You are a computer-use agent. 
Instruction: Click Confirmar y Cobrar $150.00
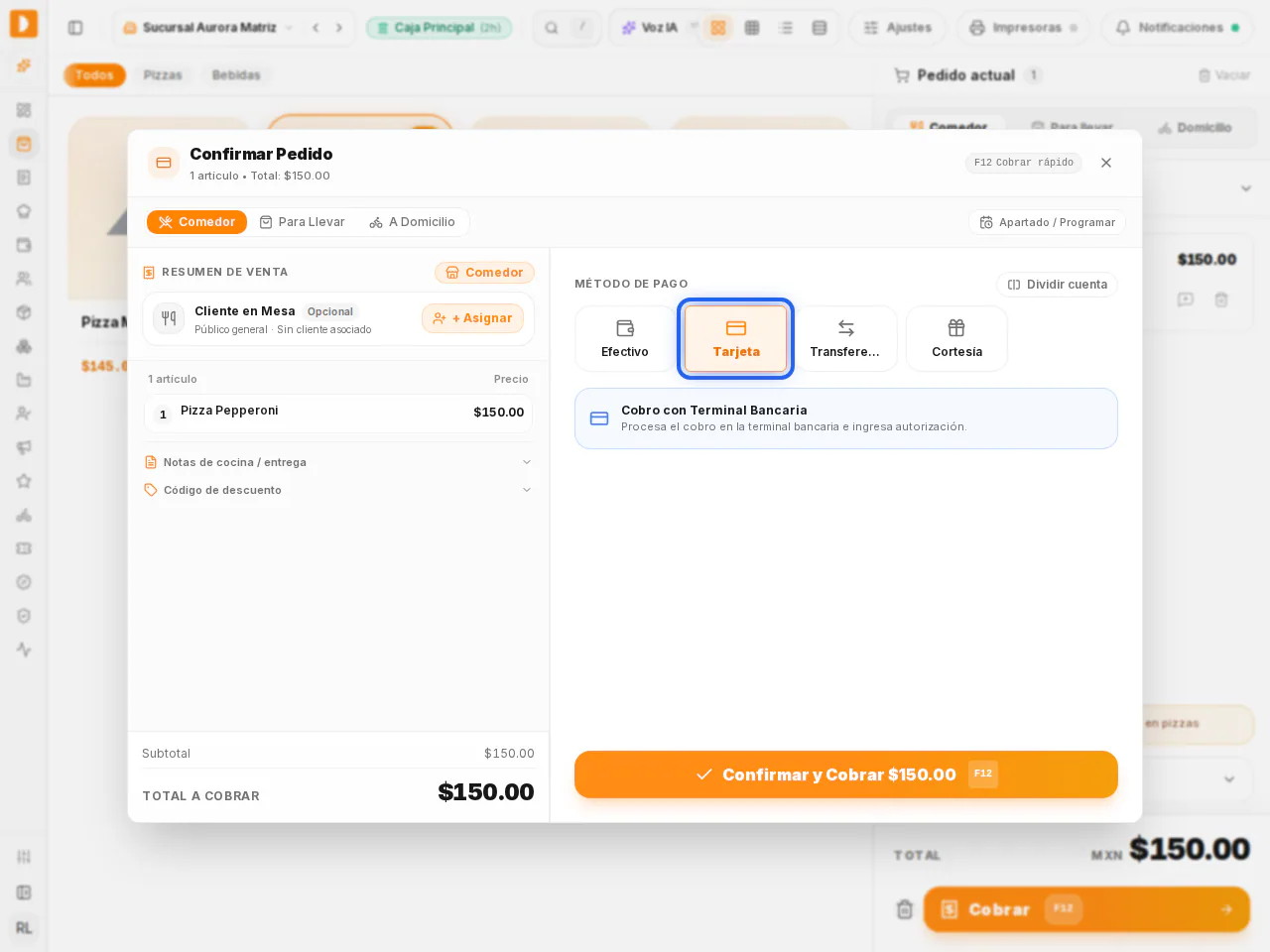click(846, 774)
